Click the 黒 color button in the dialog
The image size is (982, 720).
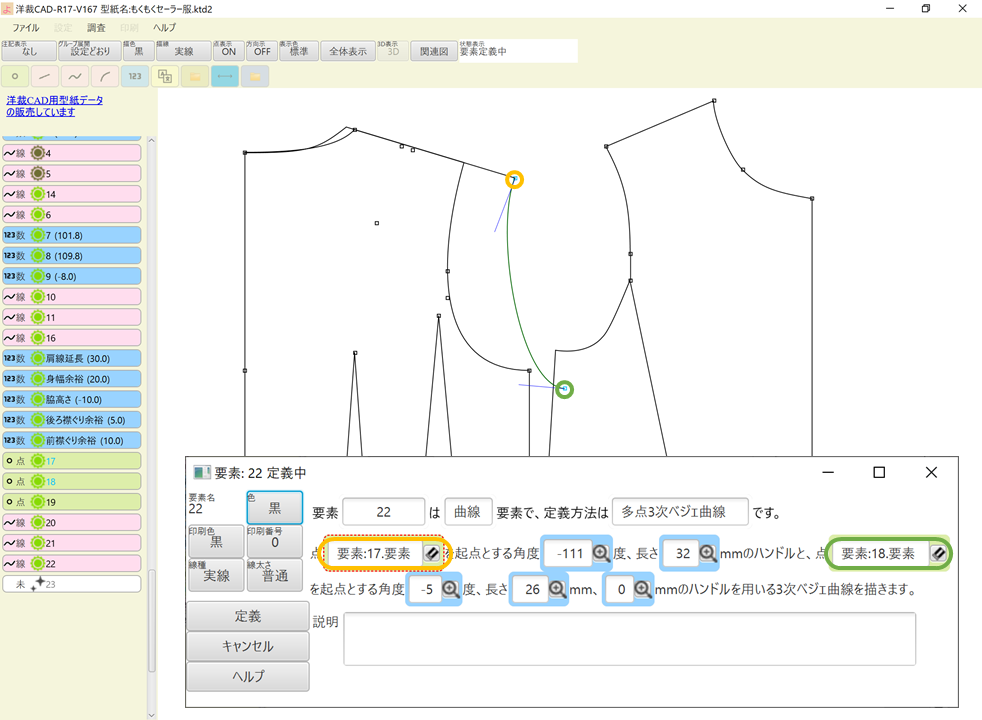click(x=274, y=507)
